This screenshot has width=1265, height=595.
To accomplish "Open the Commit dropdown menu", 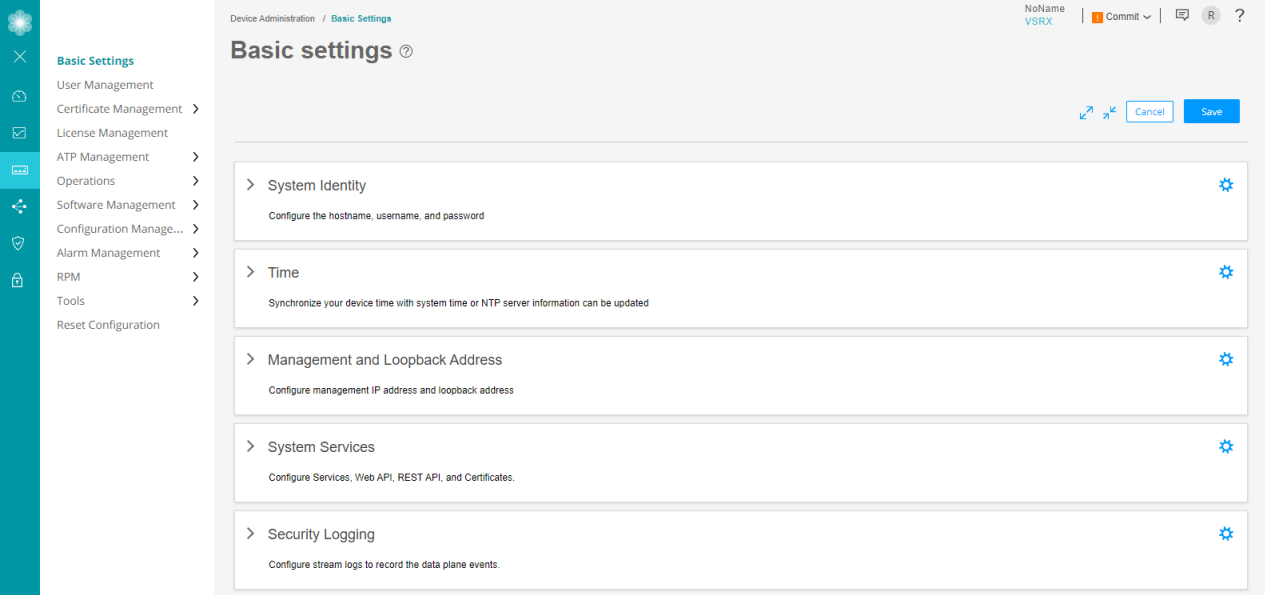I will [x=1122, y=16].
